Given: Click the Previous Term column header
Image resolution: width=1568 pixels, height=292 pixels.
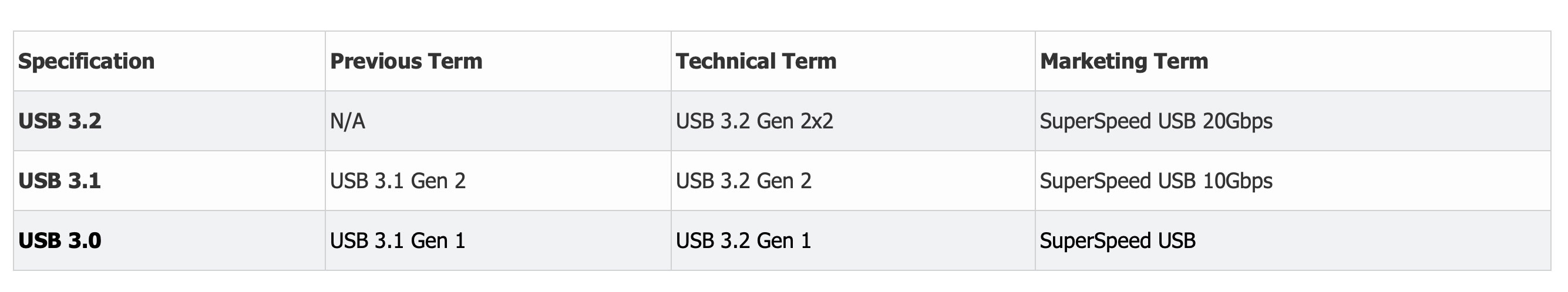Looking at the screenshot, I should pyautogui.click(x=406, y=62).
